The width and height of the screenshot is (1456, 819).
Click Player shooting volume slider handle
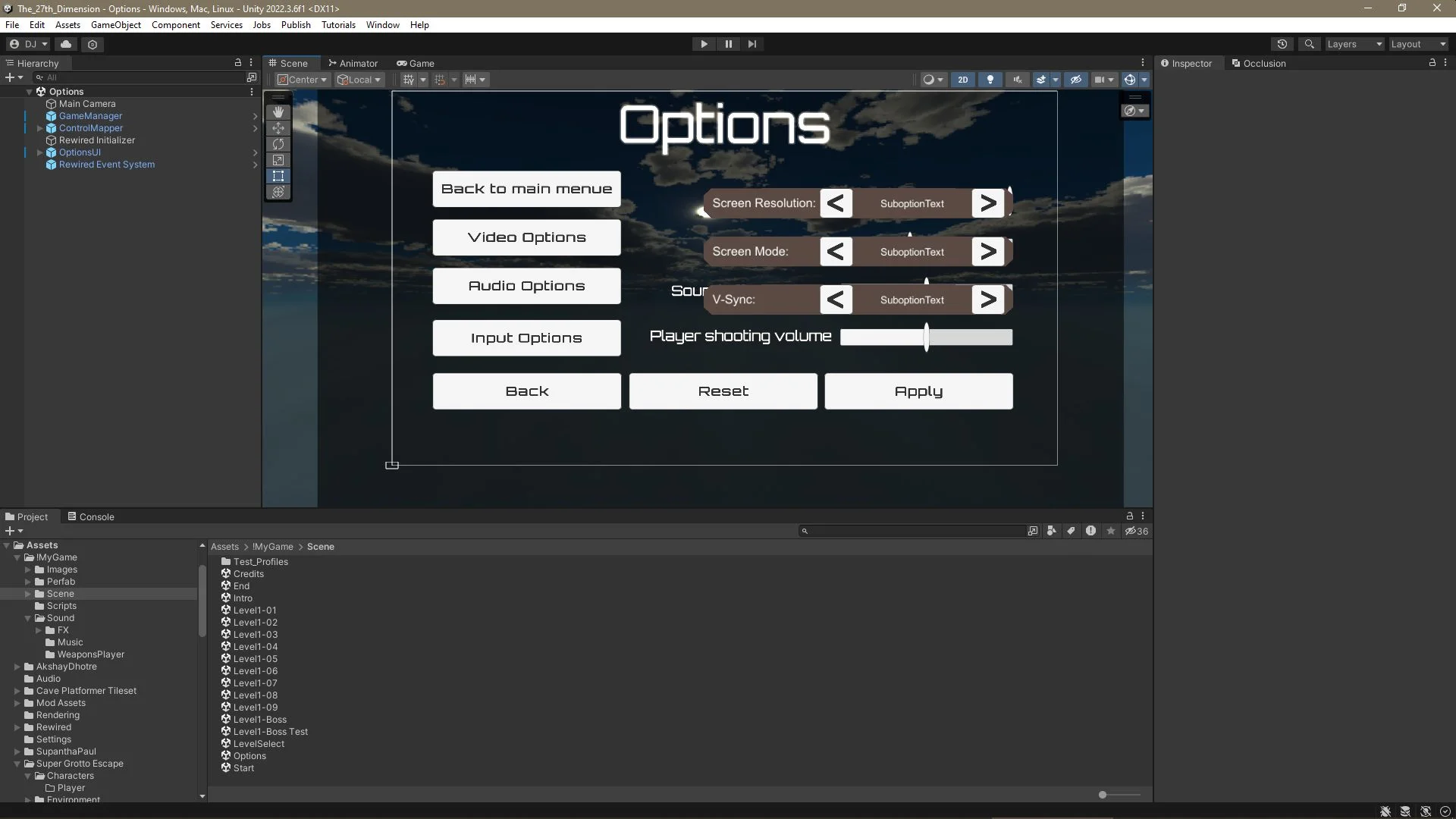(926, 337)
